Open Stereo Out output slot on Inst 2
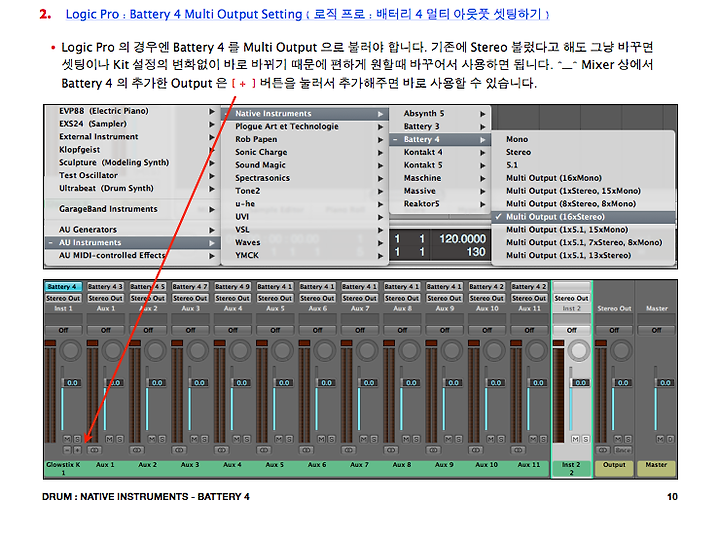 (x=571, y=298)
